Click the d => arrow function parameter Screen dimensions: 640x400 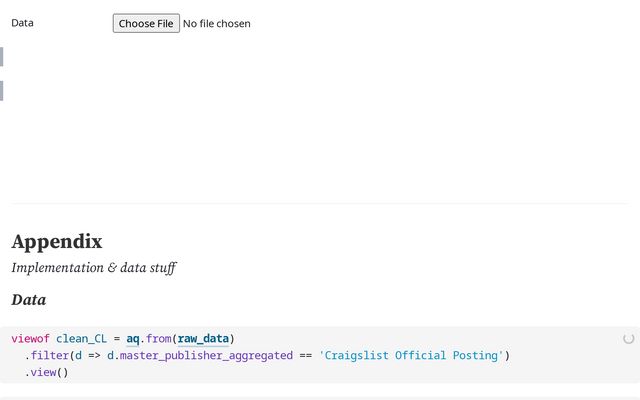pos(84,355)
